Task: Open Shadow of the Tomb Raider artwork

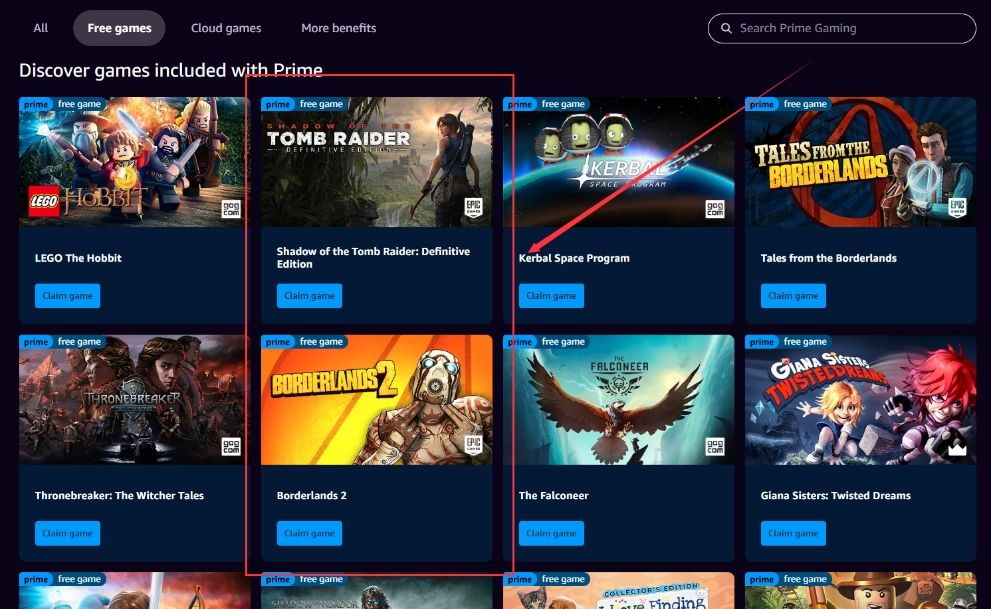Action: pos(377,162)
